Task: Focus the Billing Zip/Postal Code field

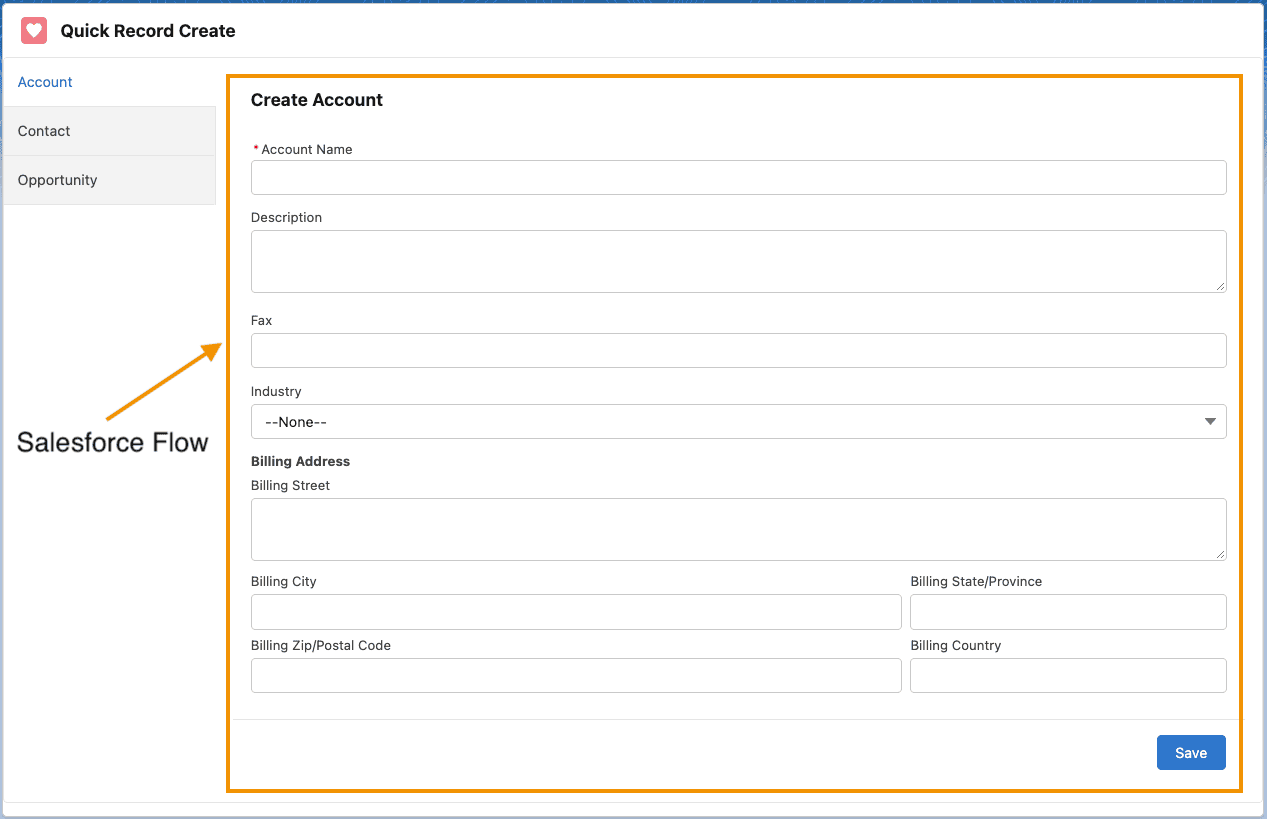Action: tap(576, 675)
